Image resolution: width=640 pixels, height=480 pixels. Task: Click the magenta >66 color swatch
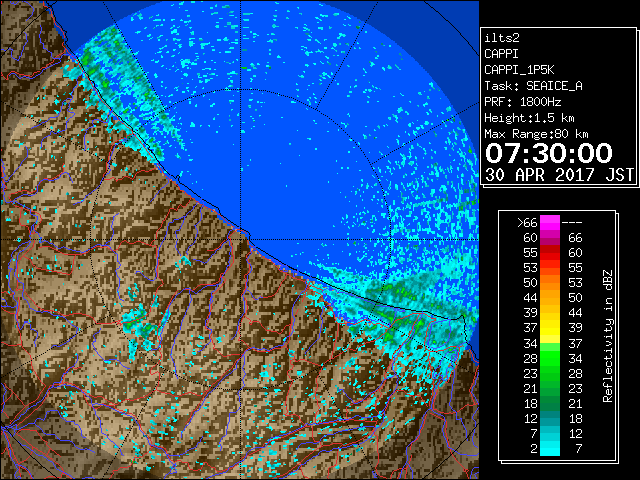click(x=550, y=222)
